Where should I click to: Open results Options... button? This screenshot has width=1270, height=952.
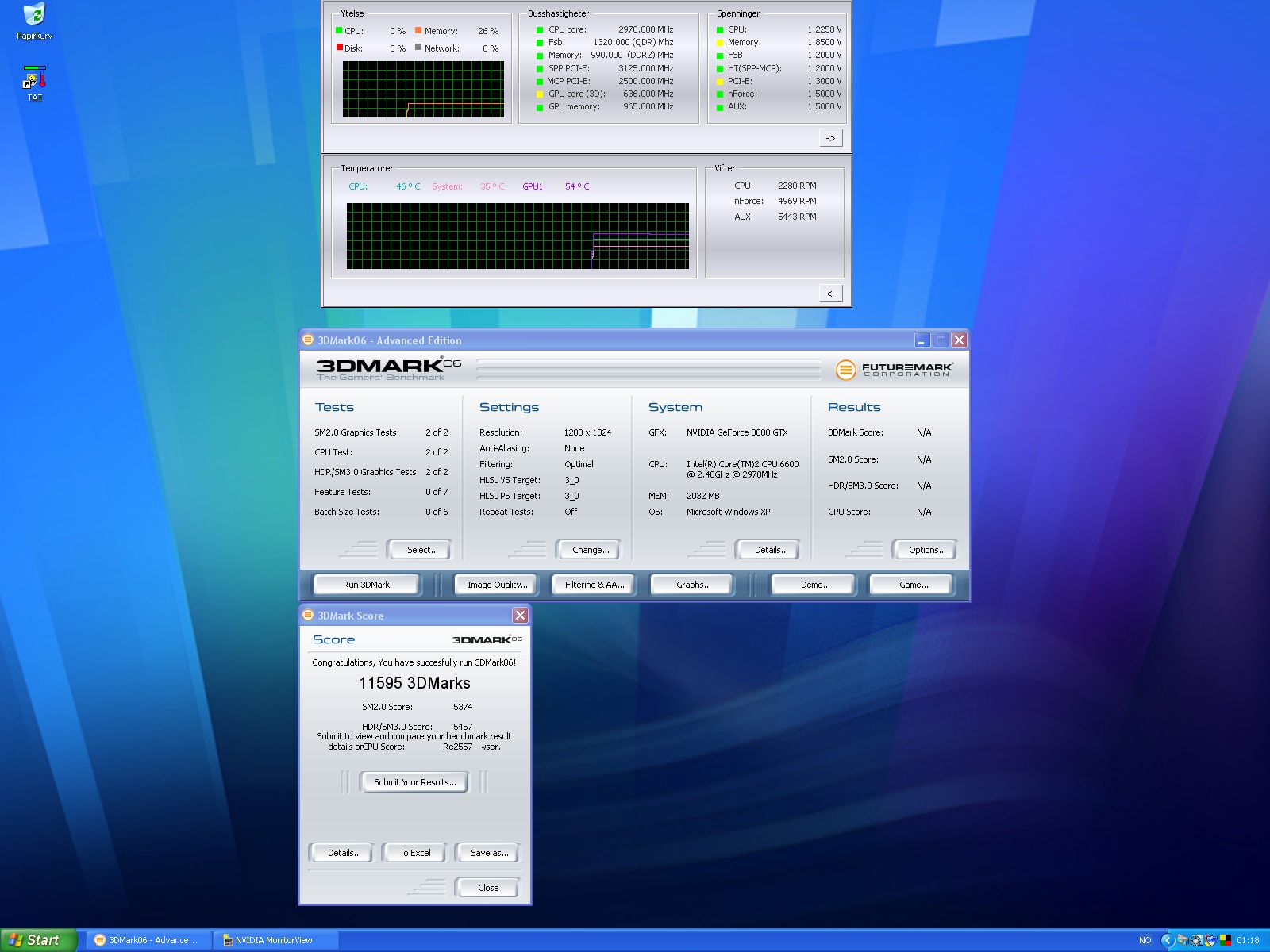(927, 550)
